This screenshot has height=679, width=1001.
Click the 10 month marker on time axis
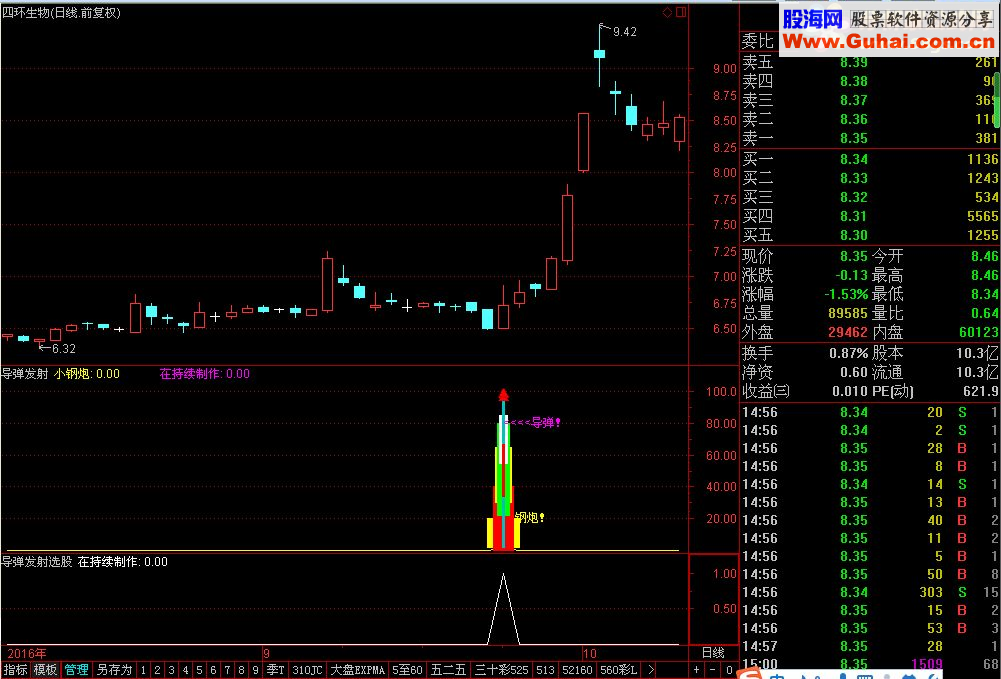click(589, 653)
